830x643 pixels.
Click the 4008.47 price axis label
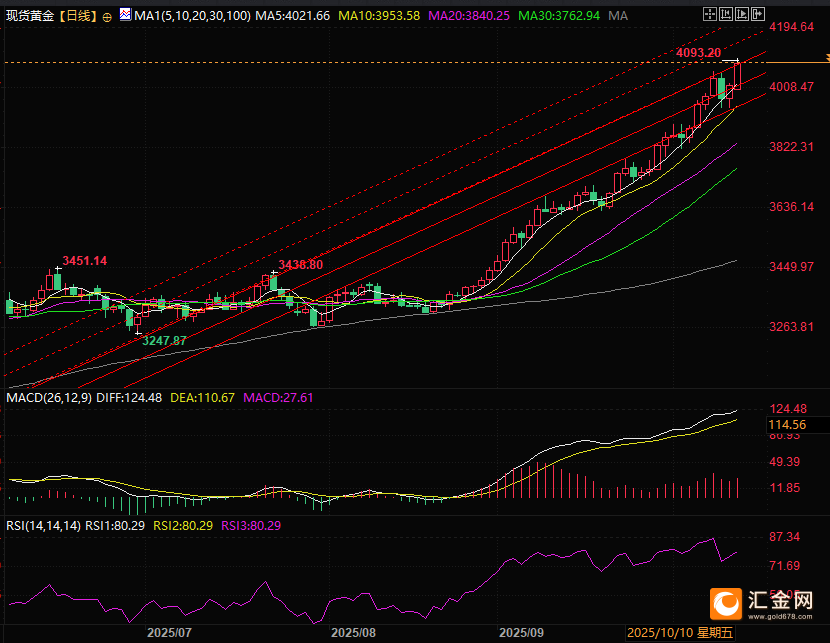[791, 86]
